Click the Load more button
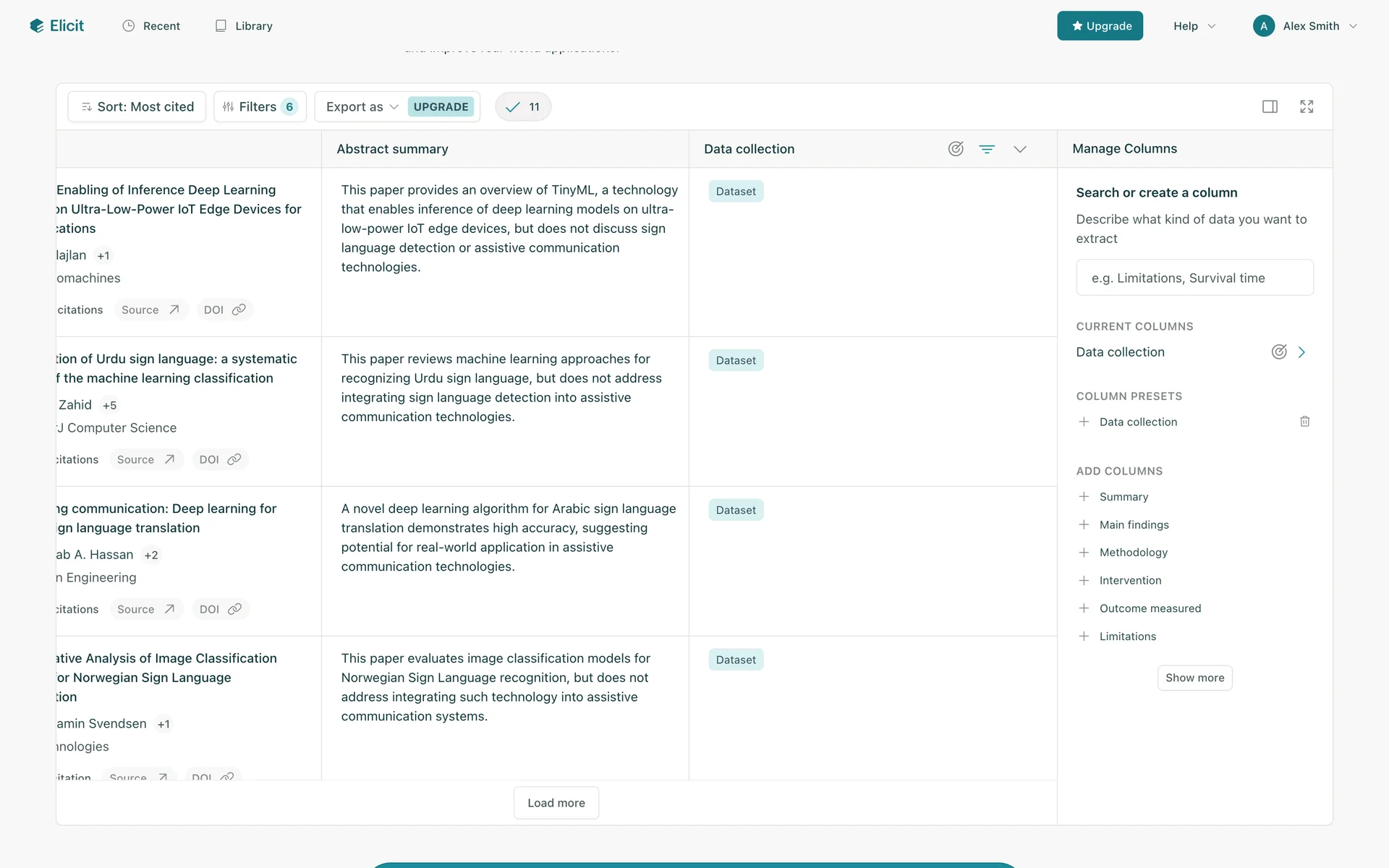1389x868 pixels. pyautogui.click(x=556, y=803)
